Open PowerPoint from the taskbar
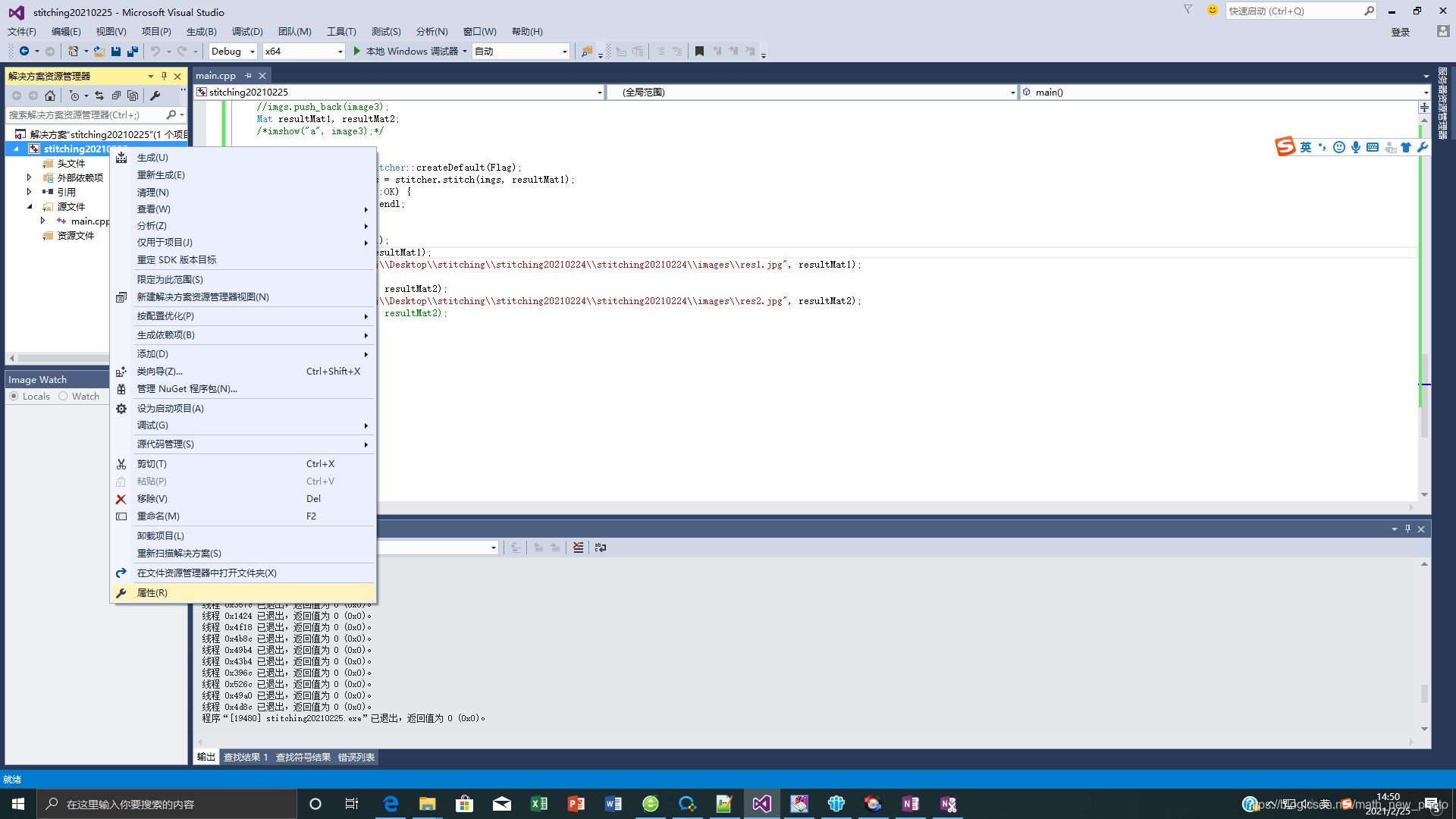Viewport: 1456px width, 819px height. pyautogui.click(x=576, y=804)
